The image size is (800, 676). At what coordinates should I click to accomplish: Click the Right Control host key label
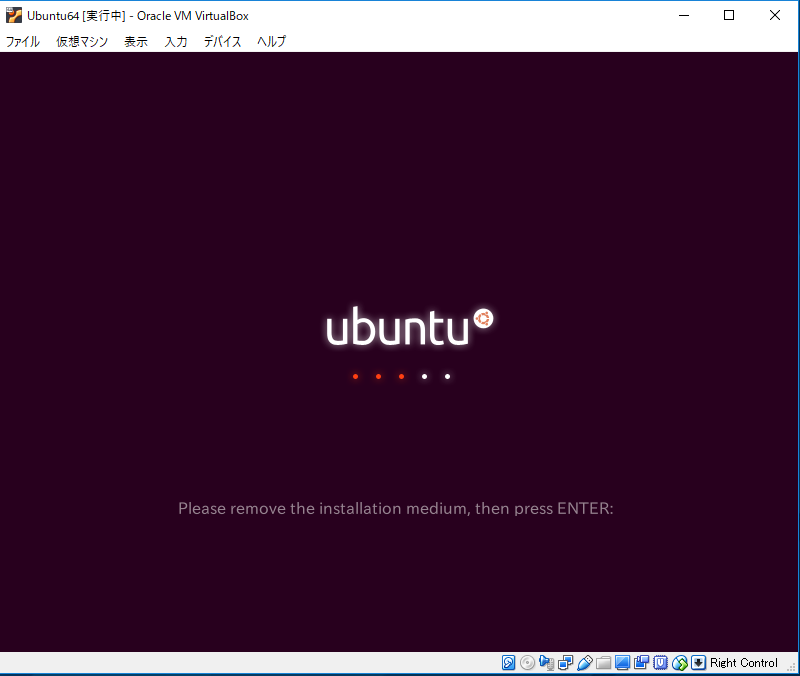click(x=744, y=662)
